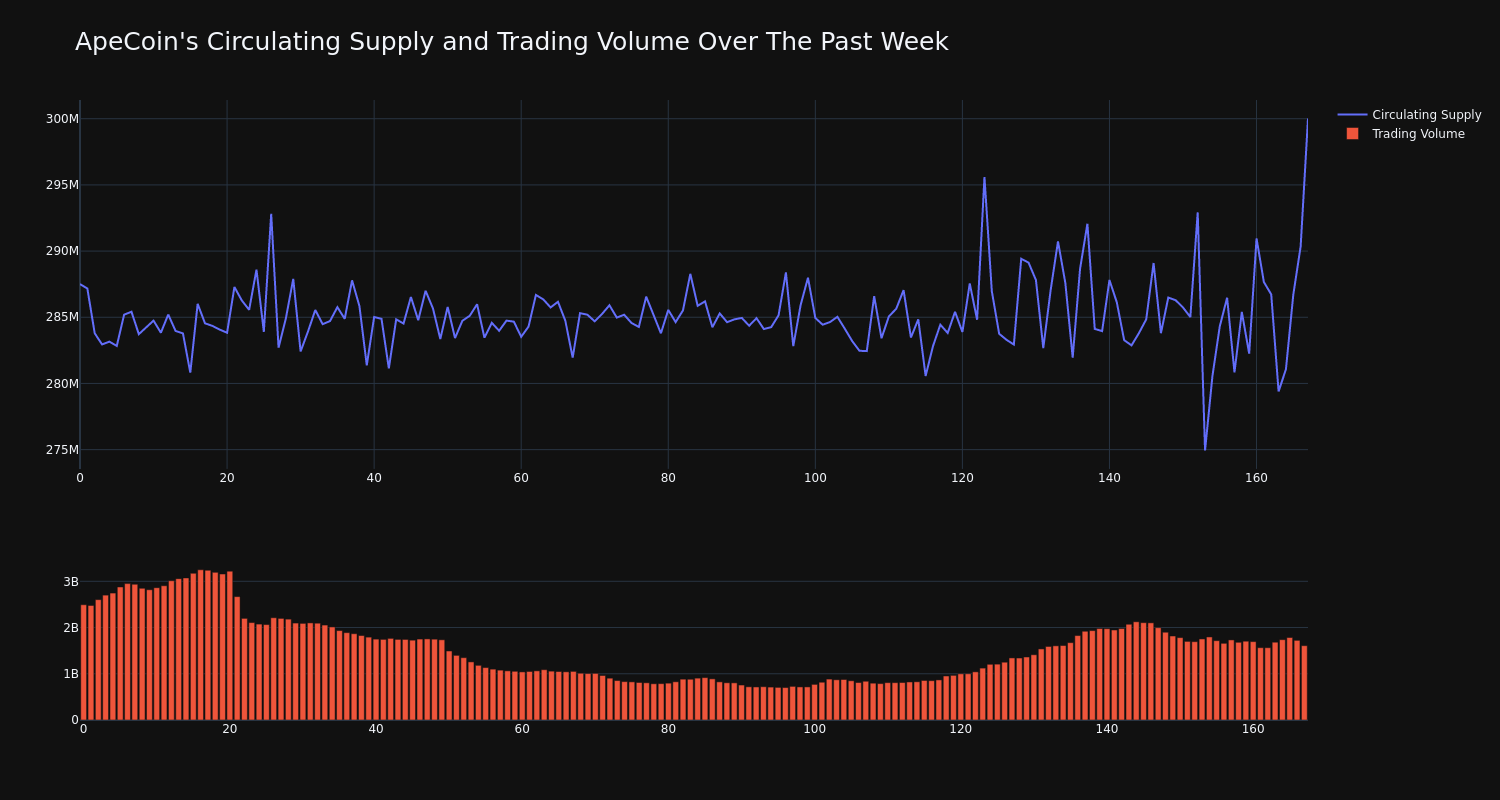Click the 120 tick on supply x-axis

(962, 478)
